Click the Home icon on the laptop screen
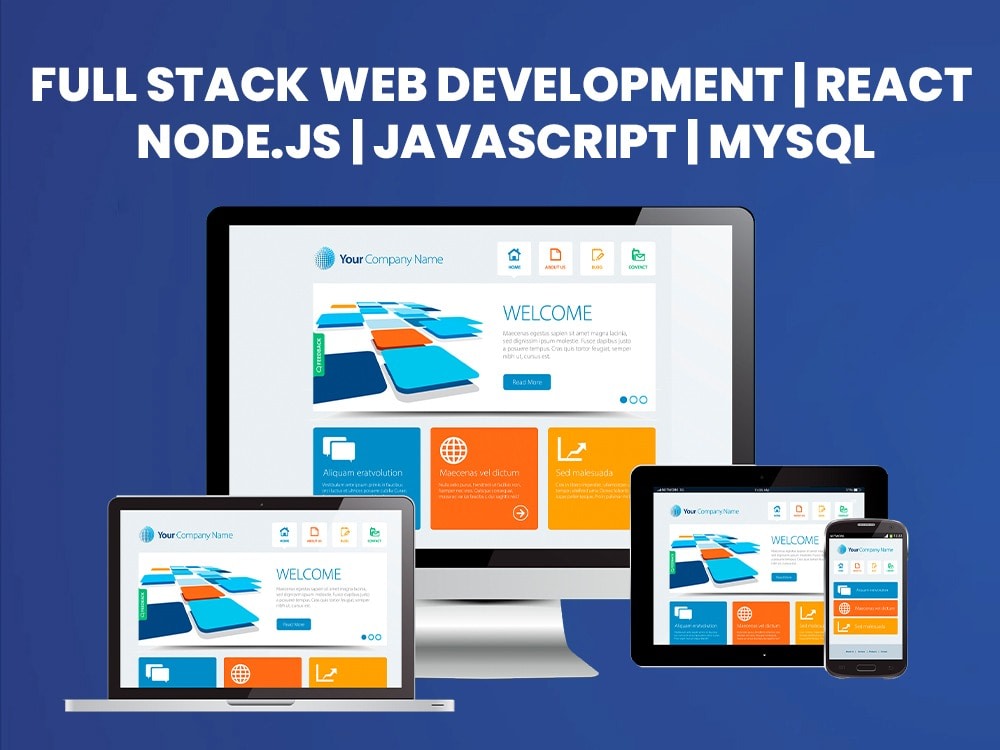This screenshot has height=750, width=1000. click(284, 534)
